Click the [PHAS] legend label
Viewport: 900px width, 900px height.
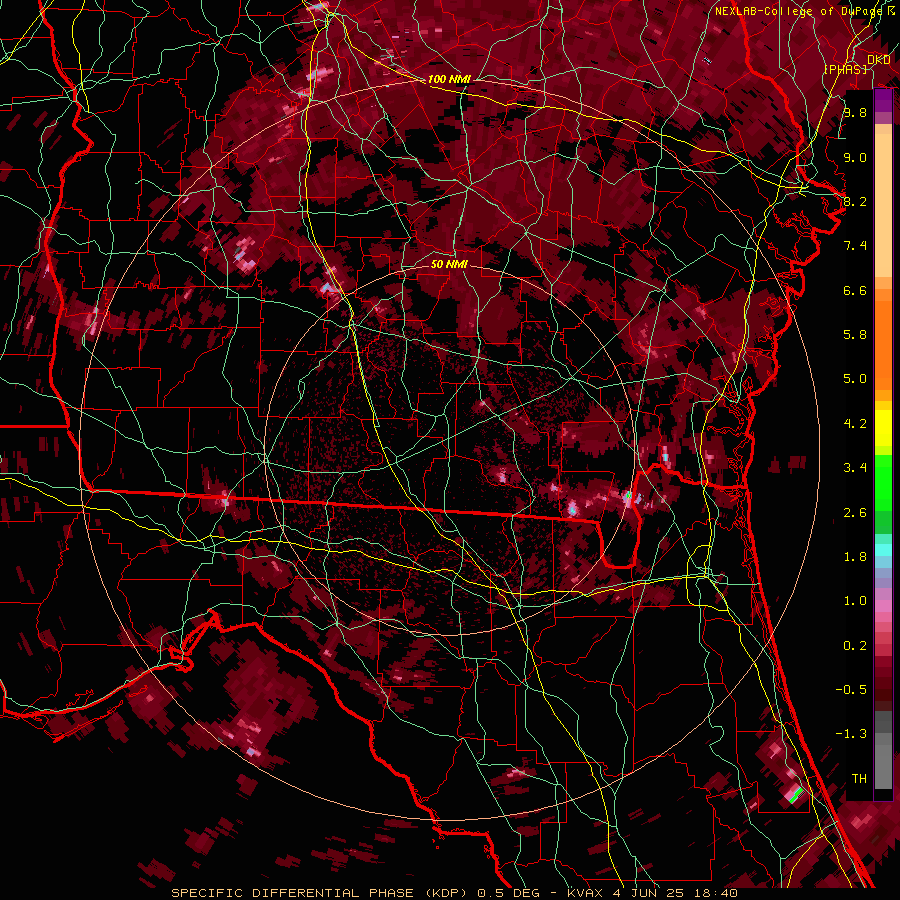(x=845, y=69)
